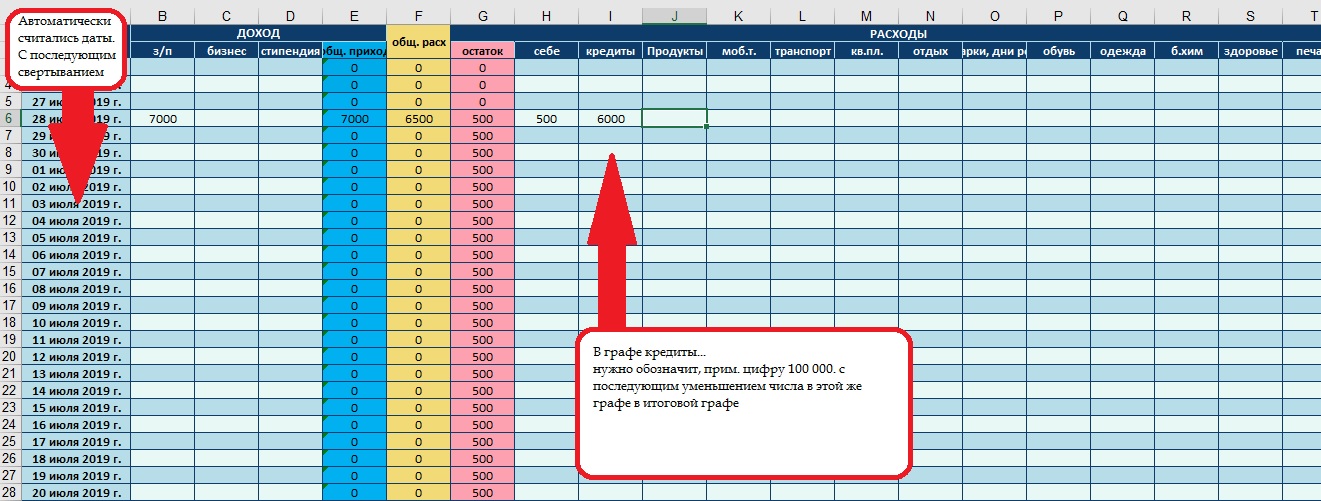Click остаток 500 in 19 июля row
The height and width of the screenshot is (501, 1321).
point(482,475)
